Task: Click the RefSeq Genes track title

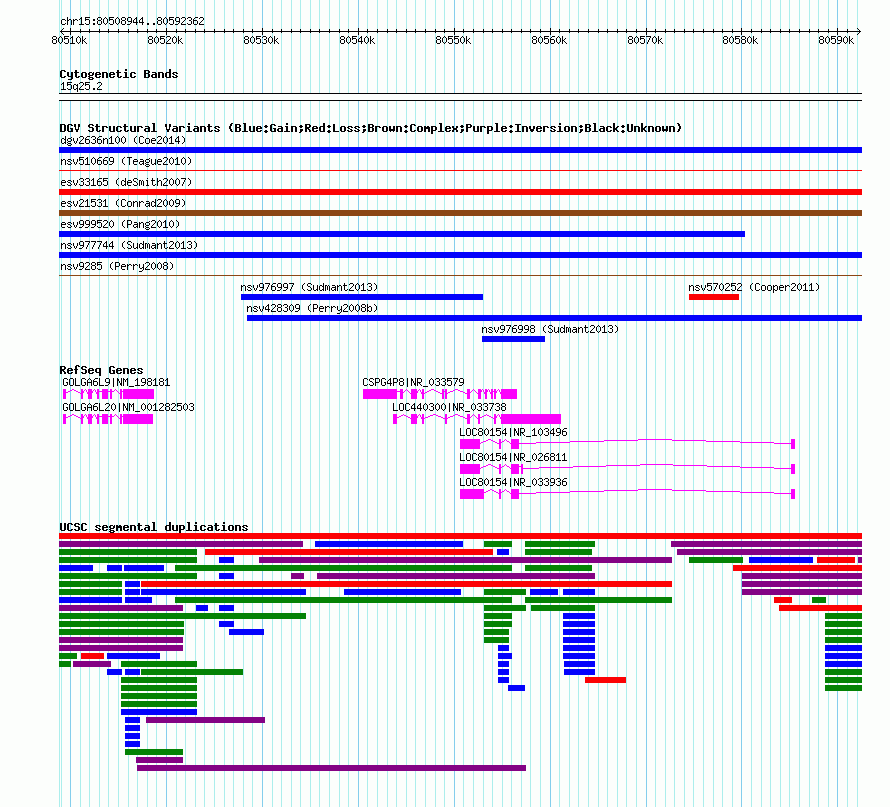Action: [x=101, y=370]
